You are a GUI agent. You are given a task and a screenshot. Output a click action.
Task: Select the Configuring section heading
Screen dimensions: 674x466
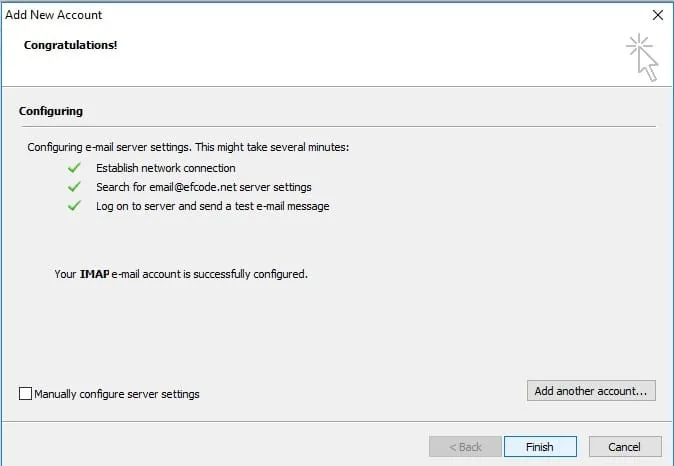51,111
